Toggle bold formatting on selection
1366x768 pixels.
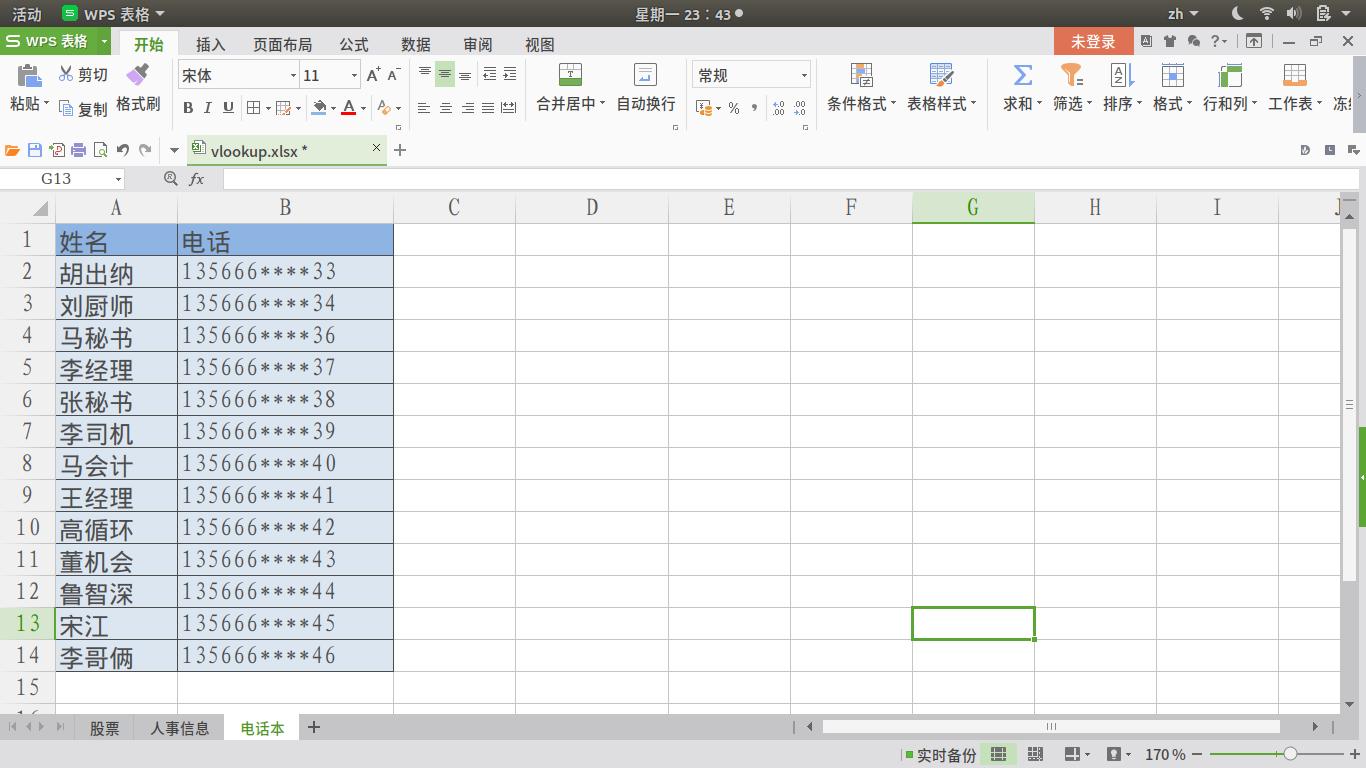[x=188, y=107]
